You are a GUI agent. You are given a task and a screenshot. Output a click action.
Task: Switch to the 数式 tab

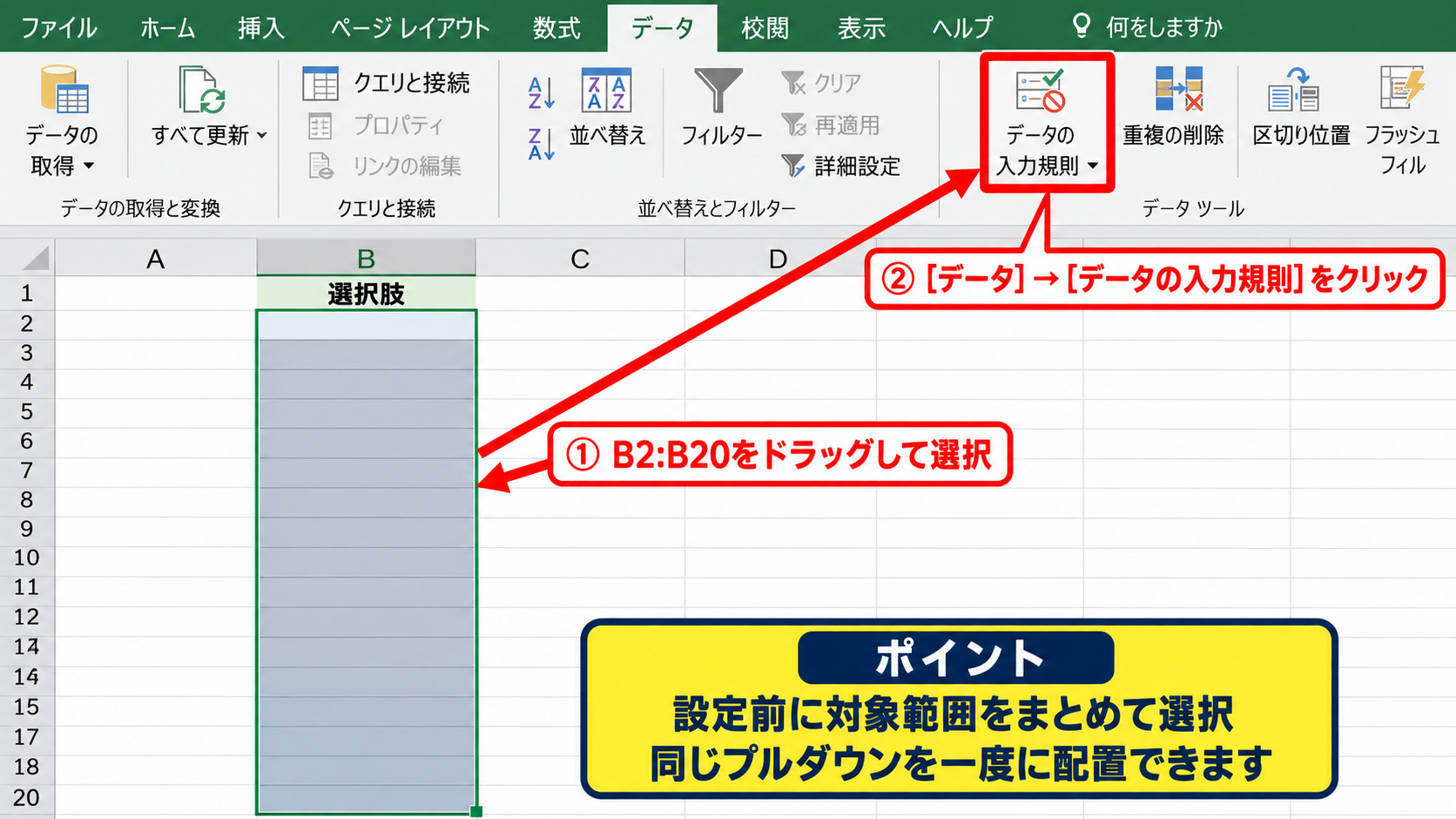pyautogui.click(x=557, y=28)
